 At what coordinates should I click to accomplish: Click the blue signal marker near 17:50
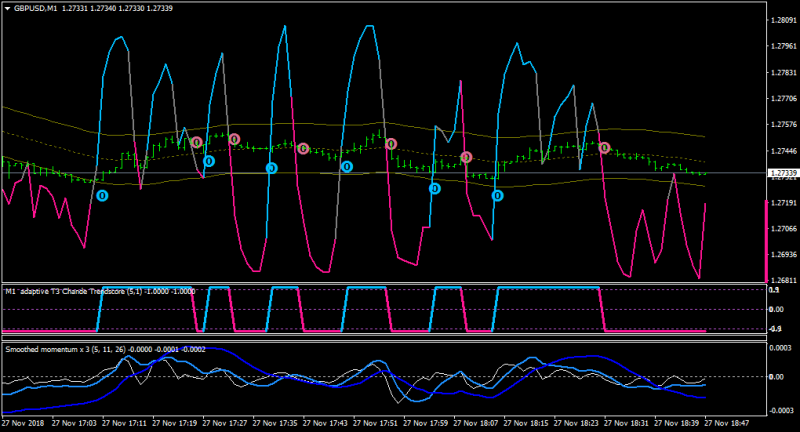(347, 167)
